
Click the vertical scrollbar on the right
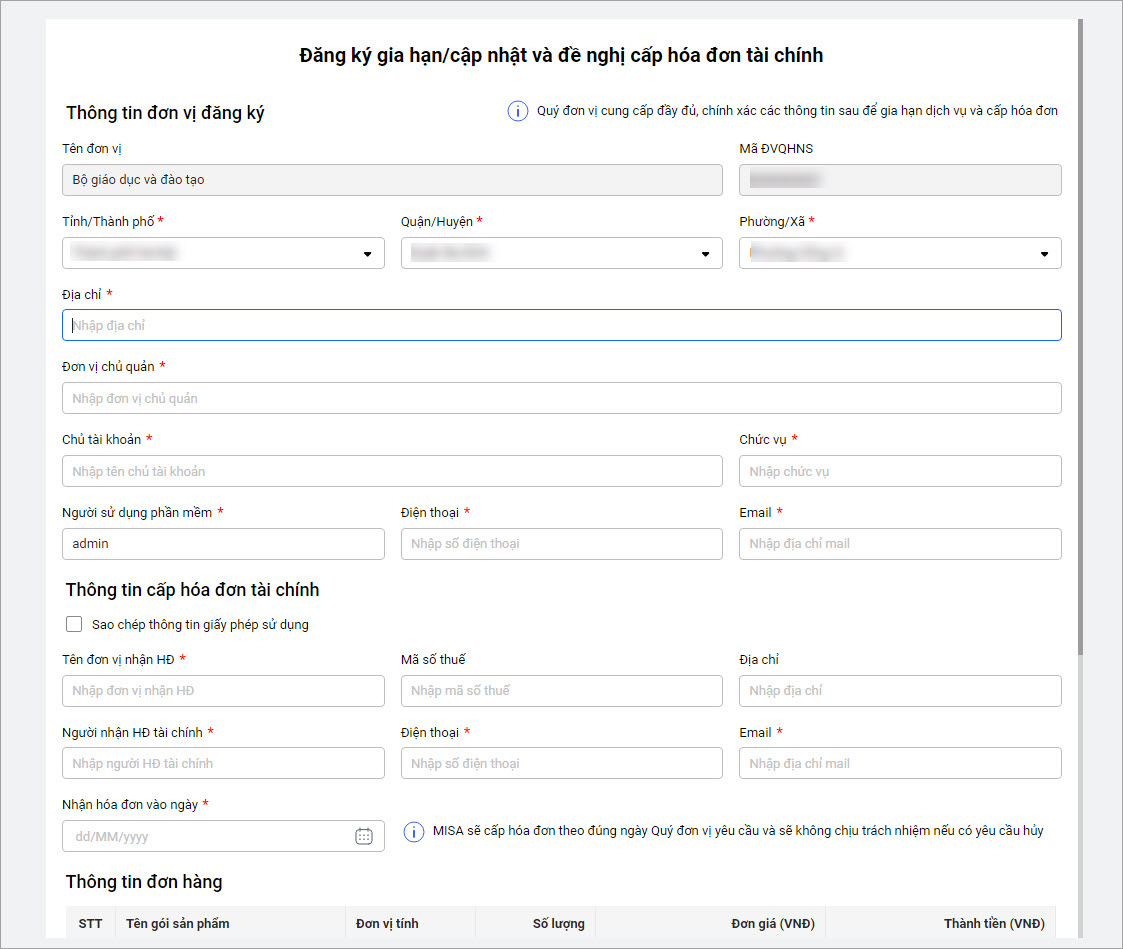pyautogui.click(x=1080, y=340)
